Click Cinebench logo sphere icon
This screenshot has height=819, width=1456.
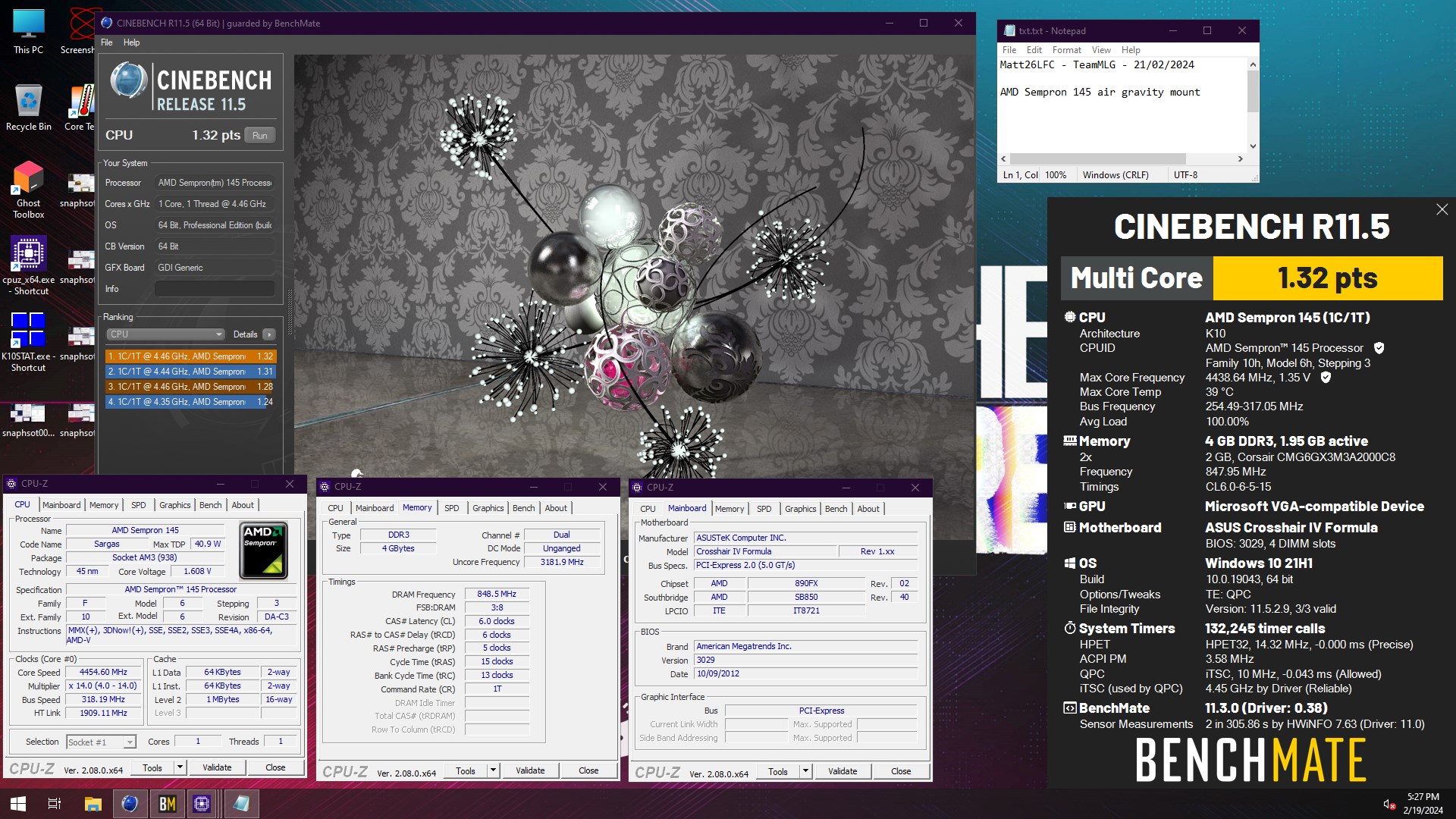[x=129, y=80]
